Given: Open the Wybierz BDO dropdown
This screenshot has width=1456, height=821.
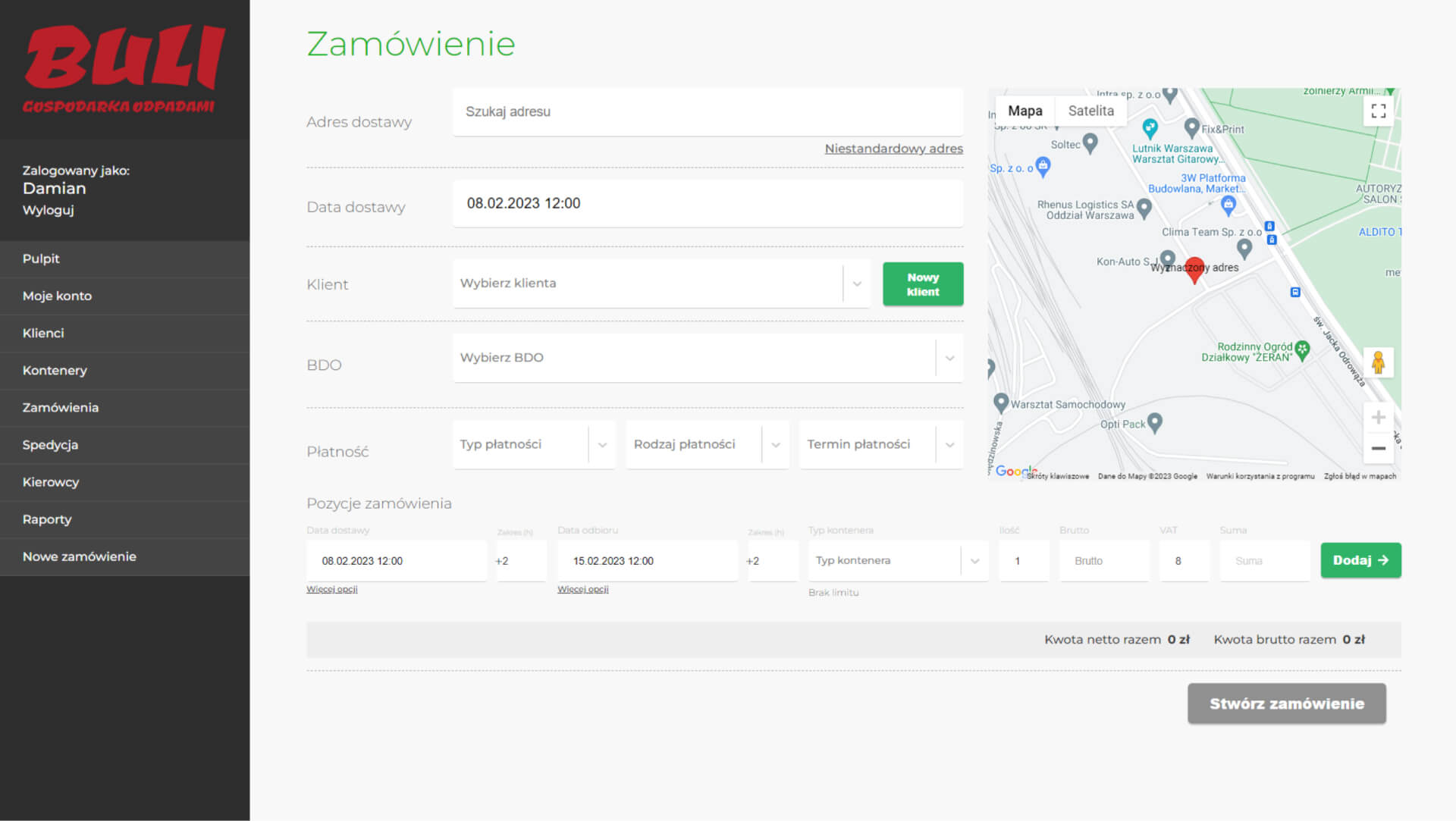Looking at the screenshot, I should tap(949, 358).
